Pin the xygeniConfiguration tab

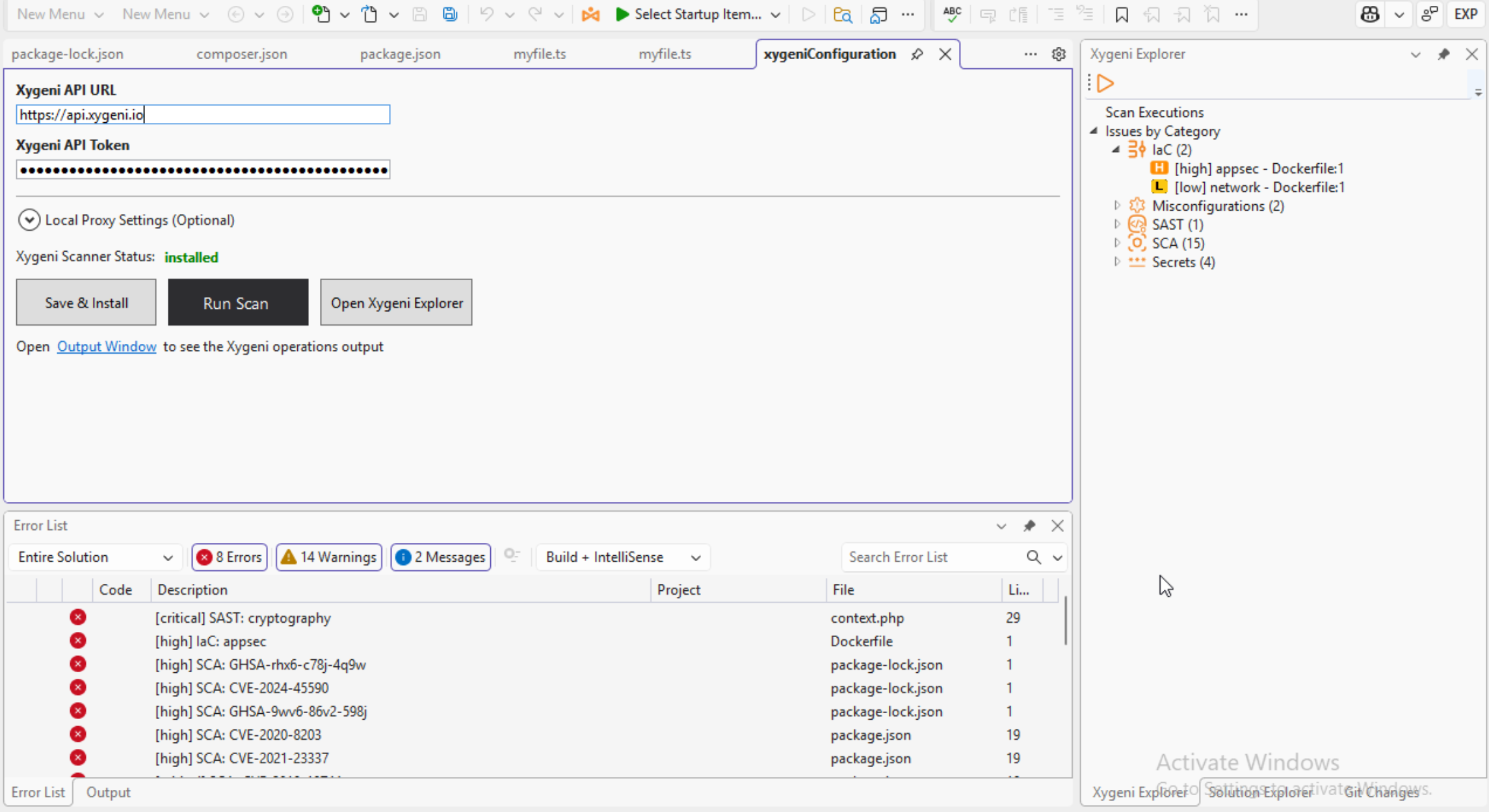(x=917, y=54)
